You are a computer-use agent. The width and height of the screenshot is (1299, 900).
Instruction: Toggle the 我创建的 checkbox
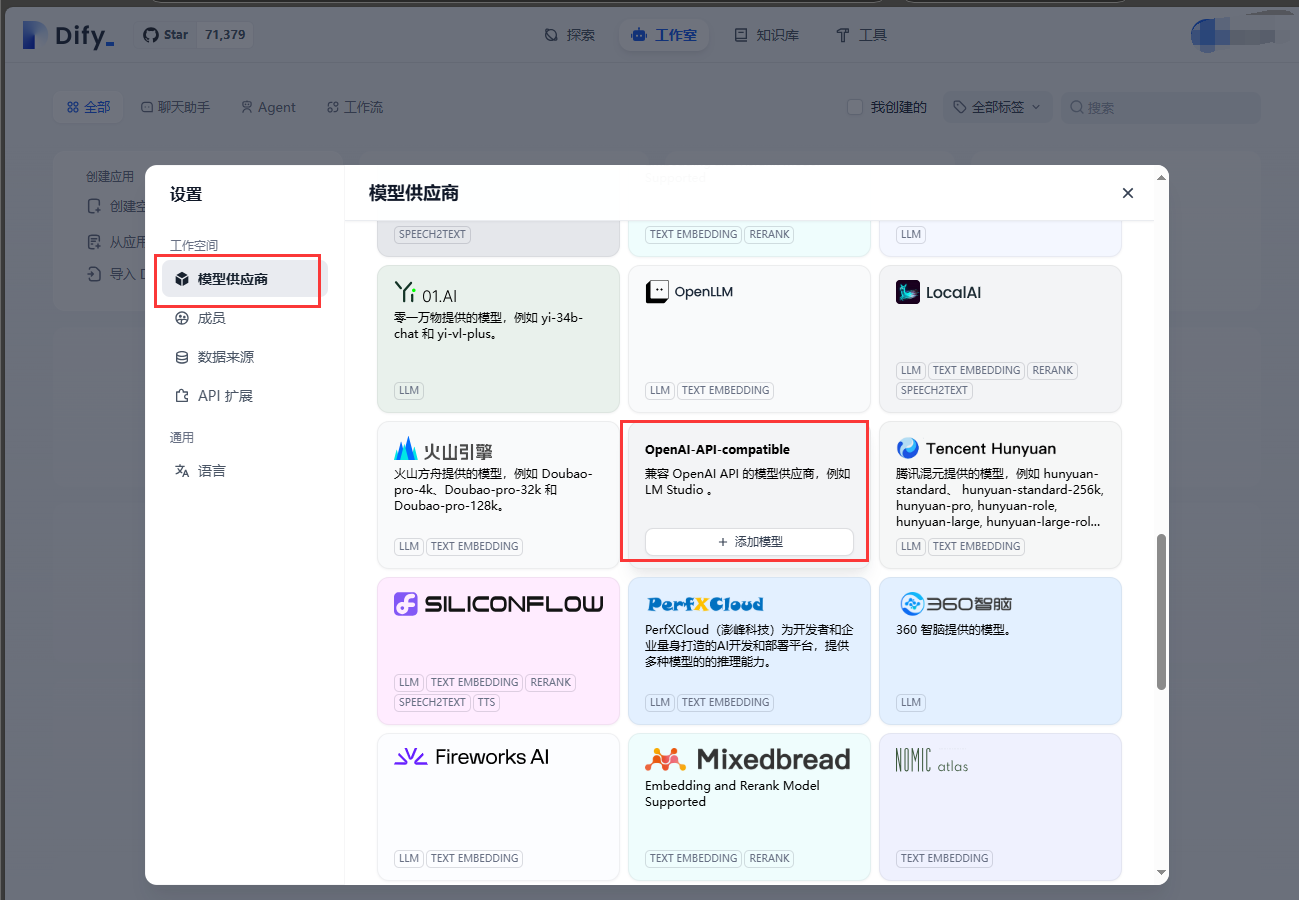click(855, 107)
